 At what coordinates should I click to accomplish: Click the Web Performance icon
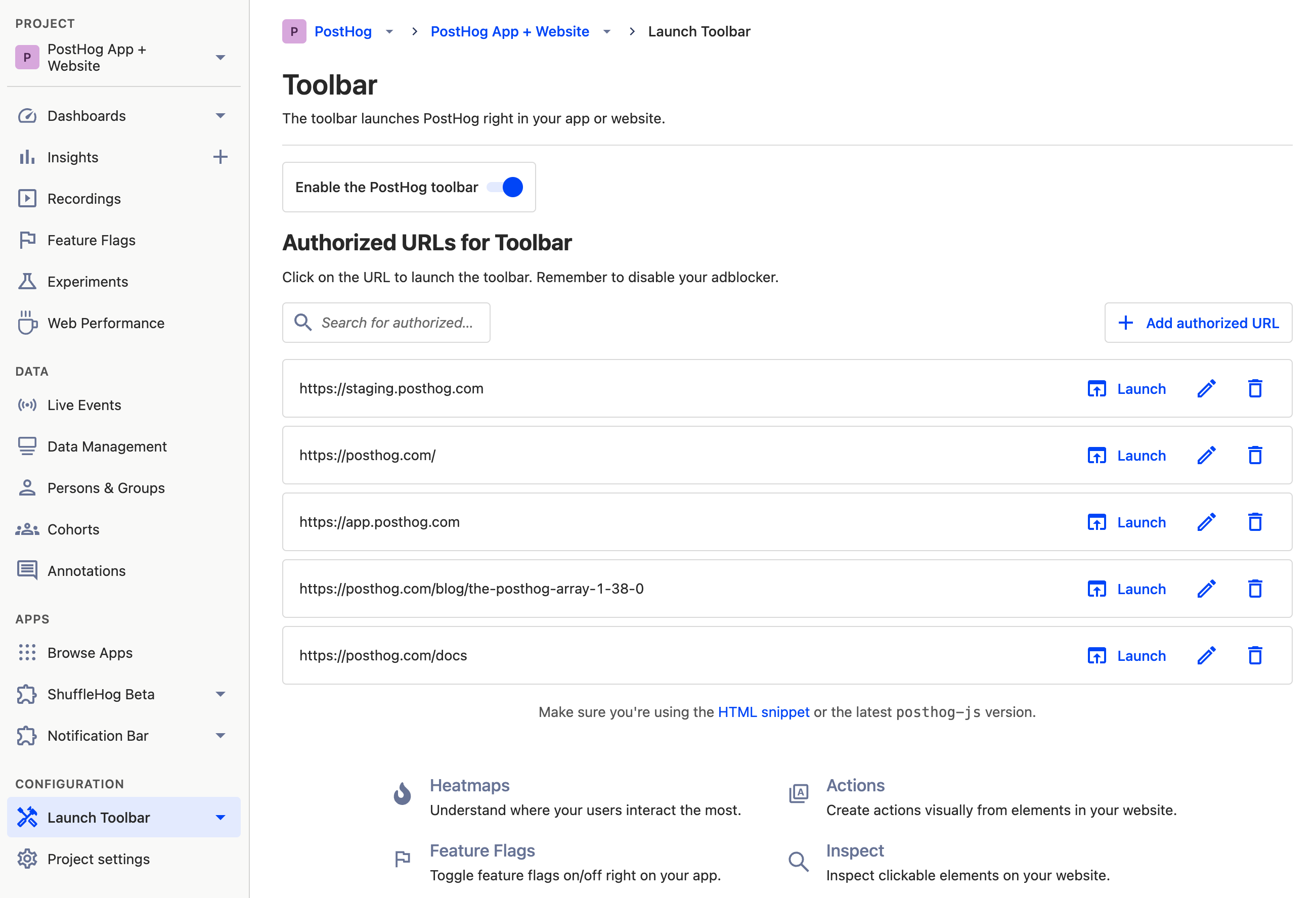pyautogui.click(x=27, y=323)
